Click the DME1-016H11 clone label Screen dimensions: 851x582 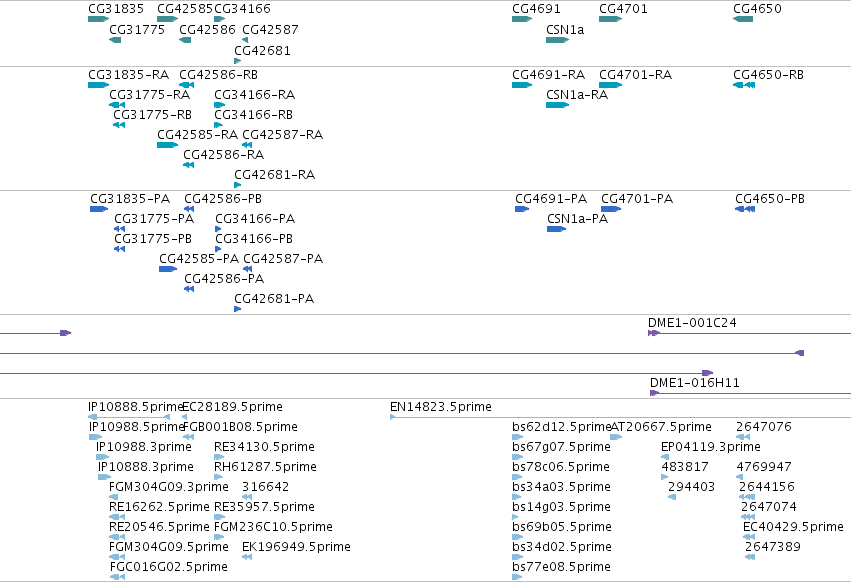pyautogui.click(x=695, y=383)
